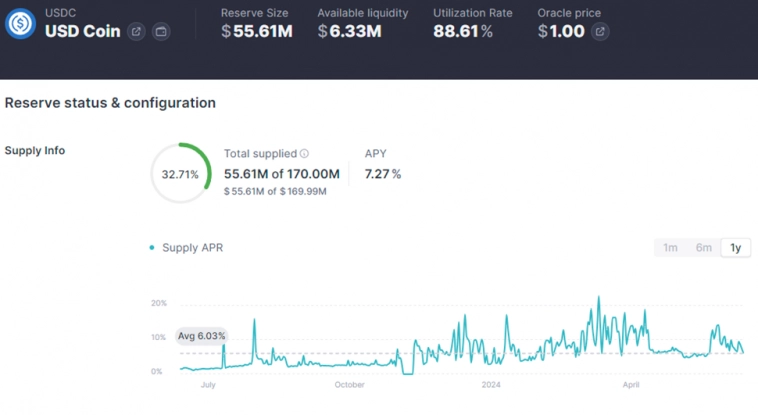The width and height of the screenshot is (758, 415).
Task: Select the 1y chart time range
Action: pos(736,248)
